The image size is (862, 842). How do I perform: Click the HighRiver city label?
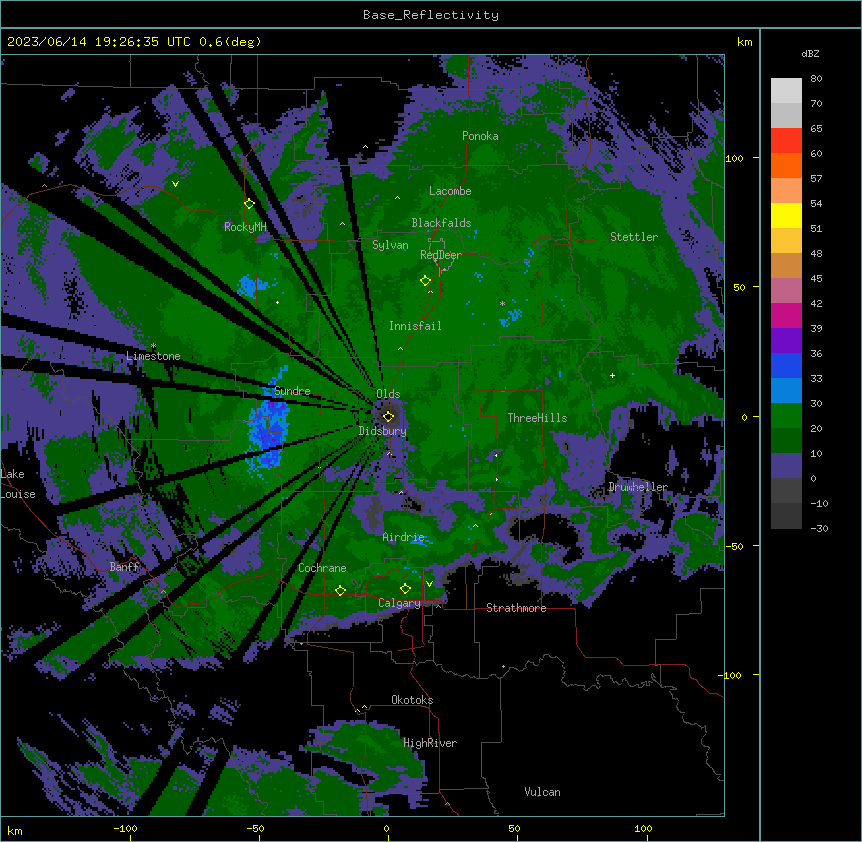[x=430, y=743]
